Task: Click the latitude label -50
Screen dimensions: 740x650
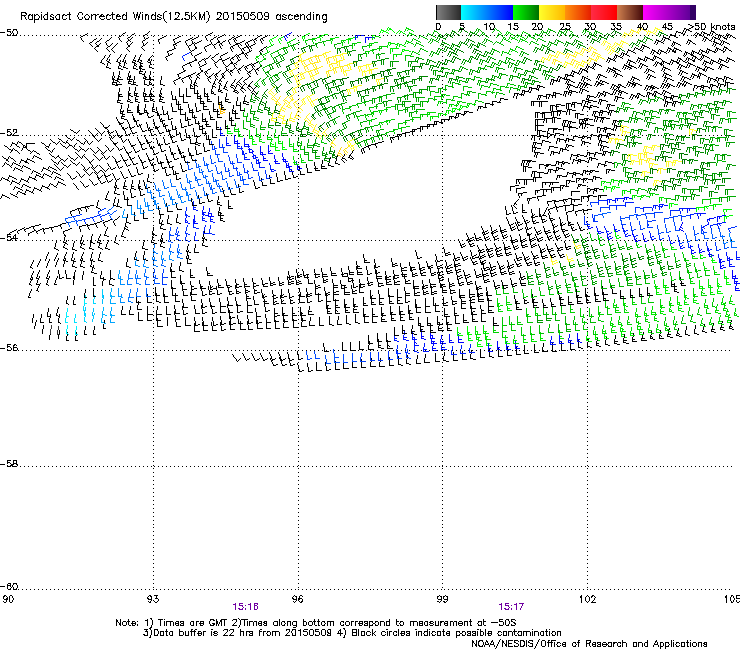Action: click(9, 33)
